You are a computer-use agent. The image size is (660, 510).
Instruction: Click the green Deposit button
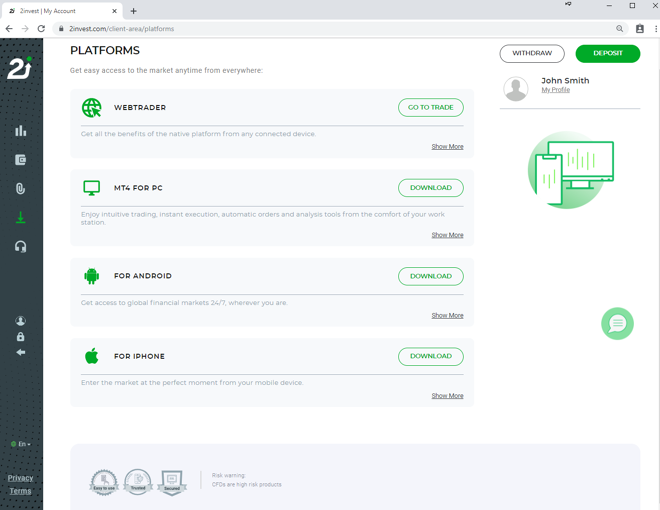tap(608, 53)
